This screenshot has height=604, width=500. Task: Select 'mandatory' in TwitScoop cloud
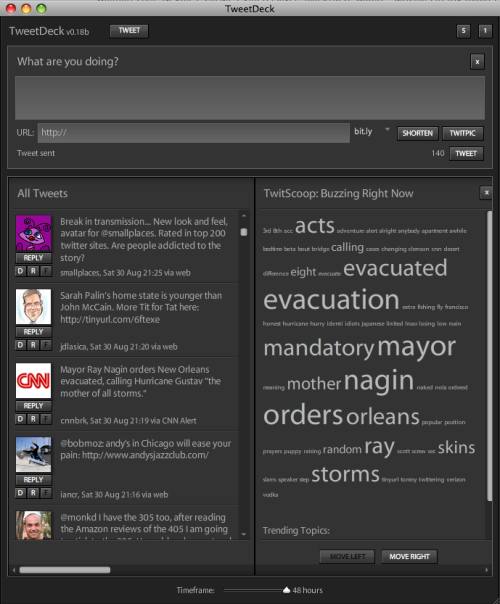[x=319, y=348]
